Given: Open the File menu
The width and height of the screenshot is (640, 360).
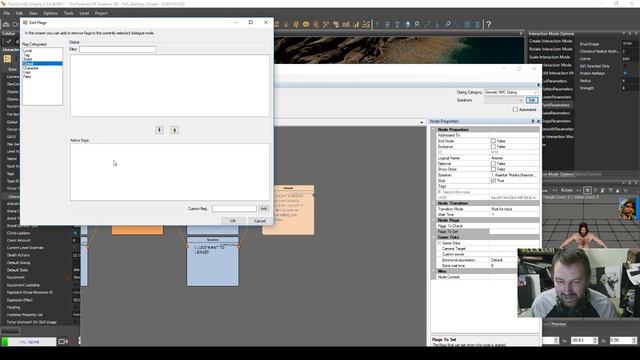Looking at the screenshot, I should click(7, 13).
